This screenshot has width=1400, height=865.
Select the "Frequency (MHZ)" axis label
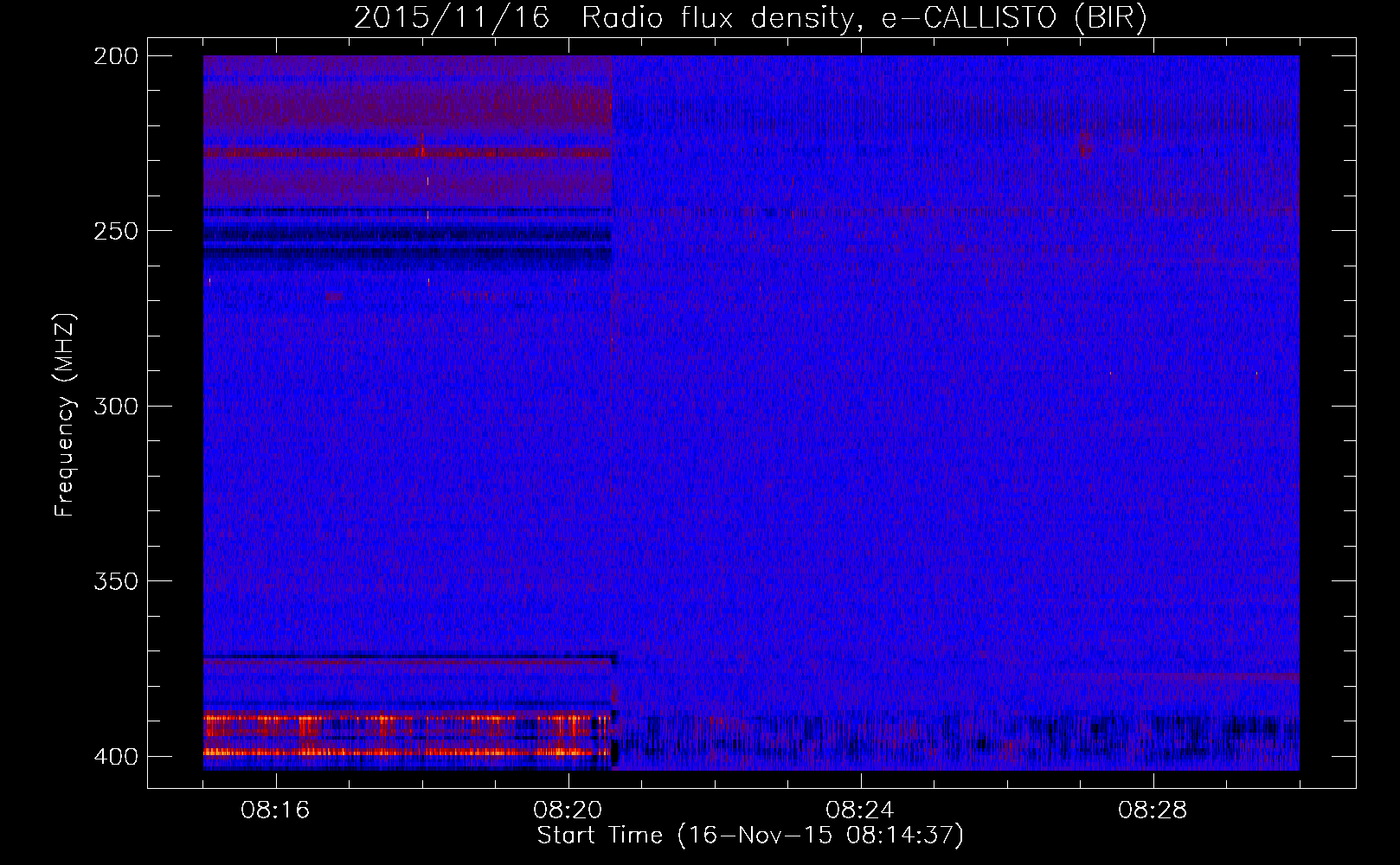click(x=65, y=414)
